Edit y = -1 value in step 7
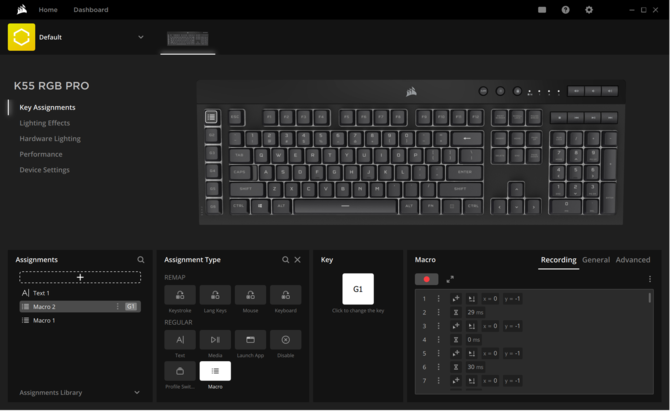This screenshot has height=411, width=670. click(512, 381)
